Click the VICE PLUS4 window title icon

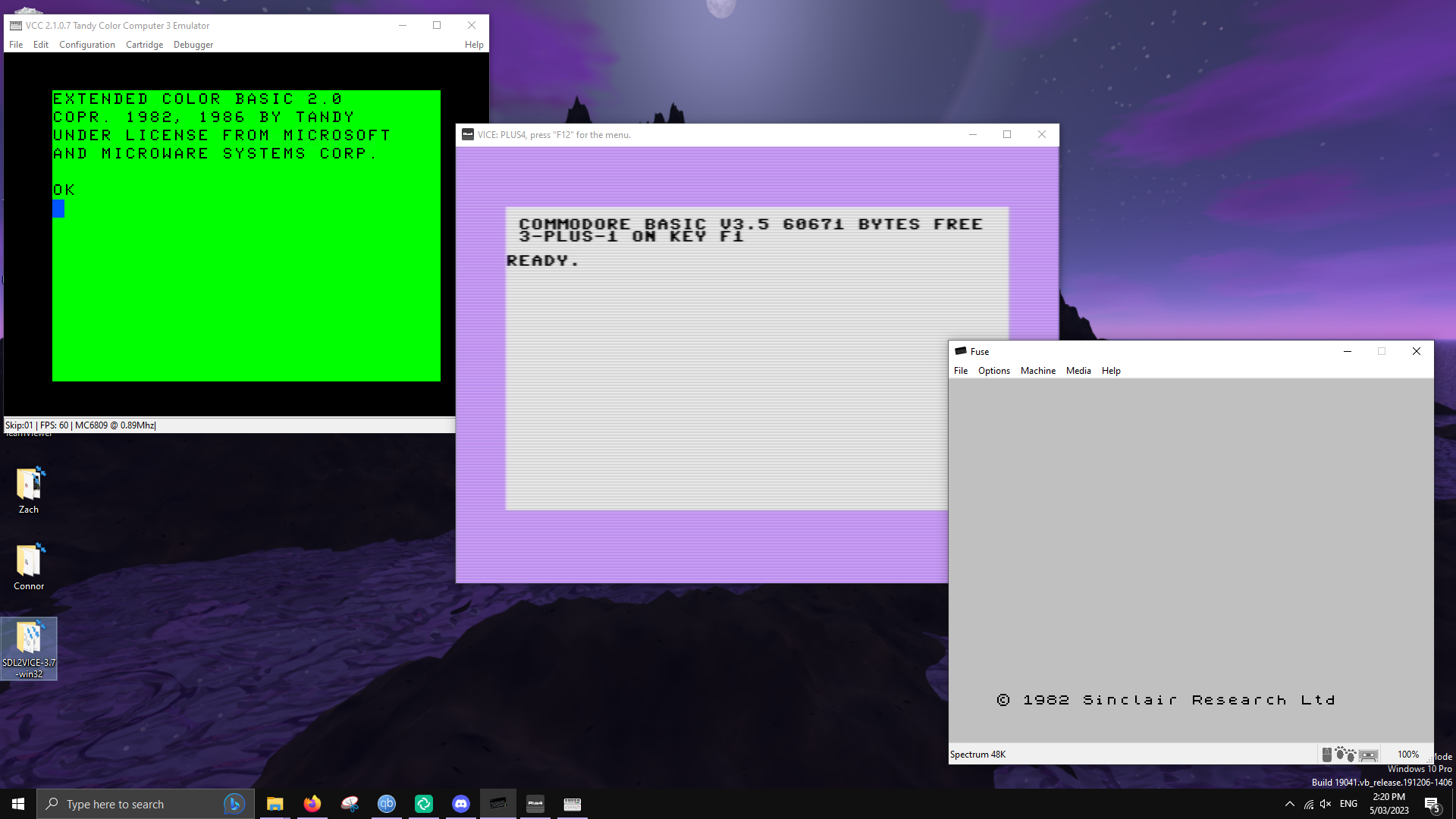point(468,134)
